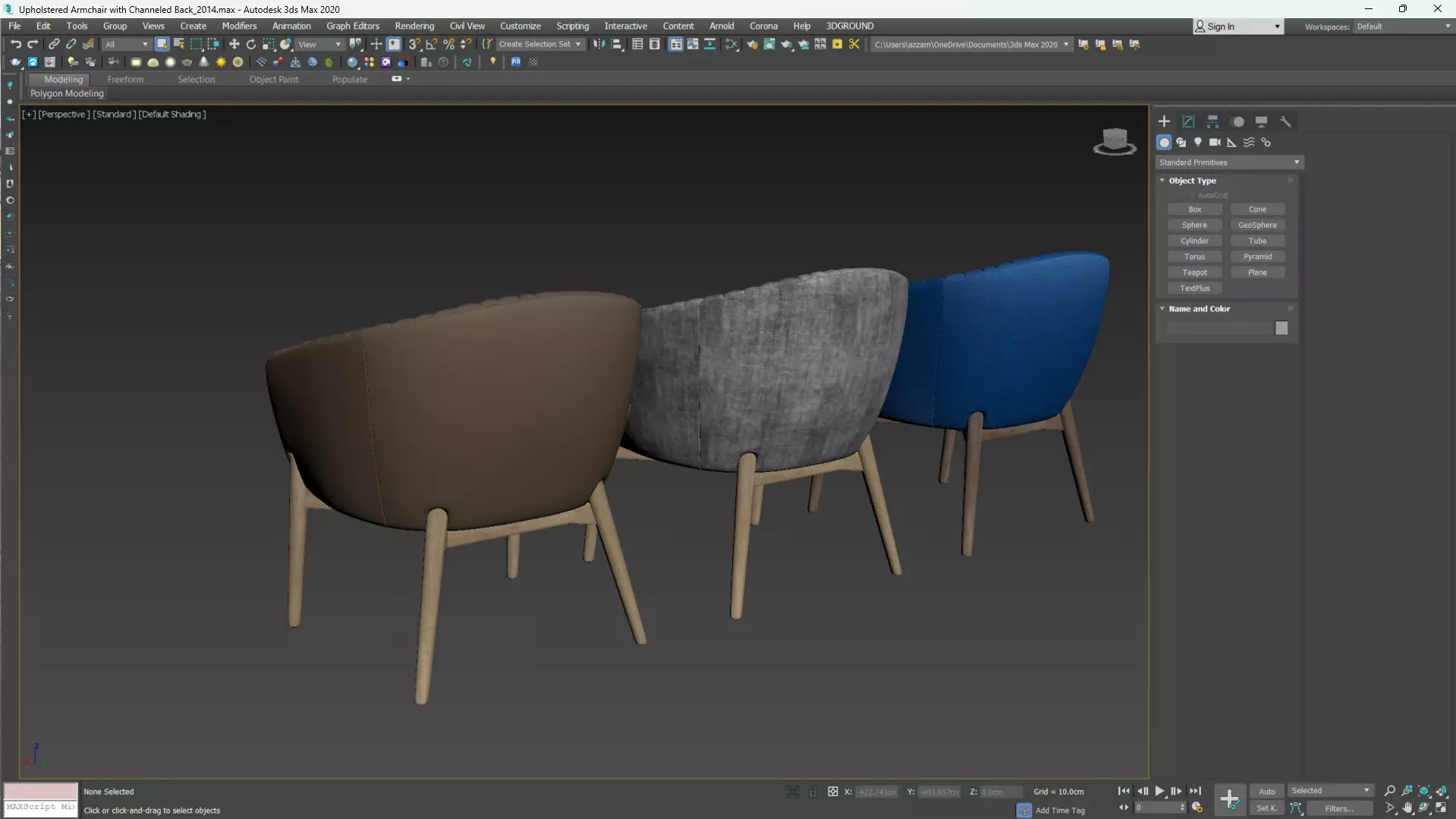The image size is (1456, 819).
Task: Switch to the Freeform ribbon tab
Action: (125, 79)
